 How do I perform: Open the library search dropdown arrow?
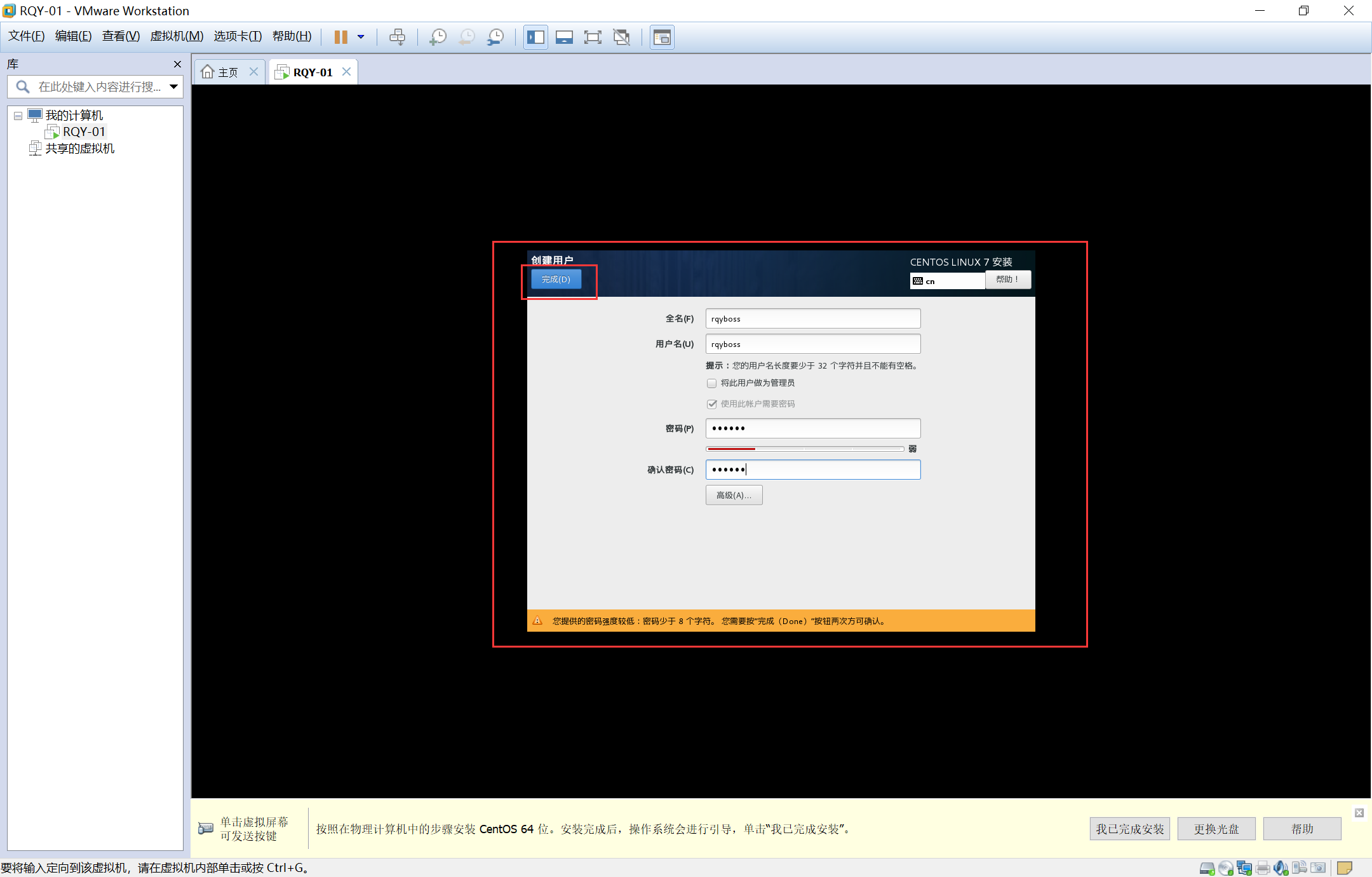click(x=173, y=86)
